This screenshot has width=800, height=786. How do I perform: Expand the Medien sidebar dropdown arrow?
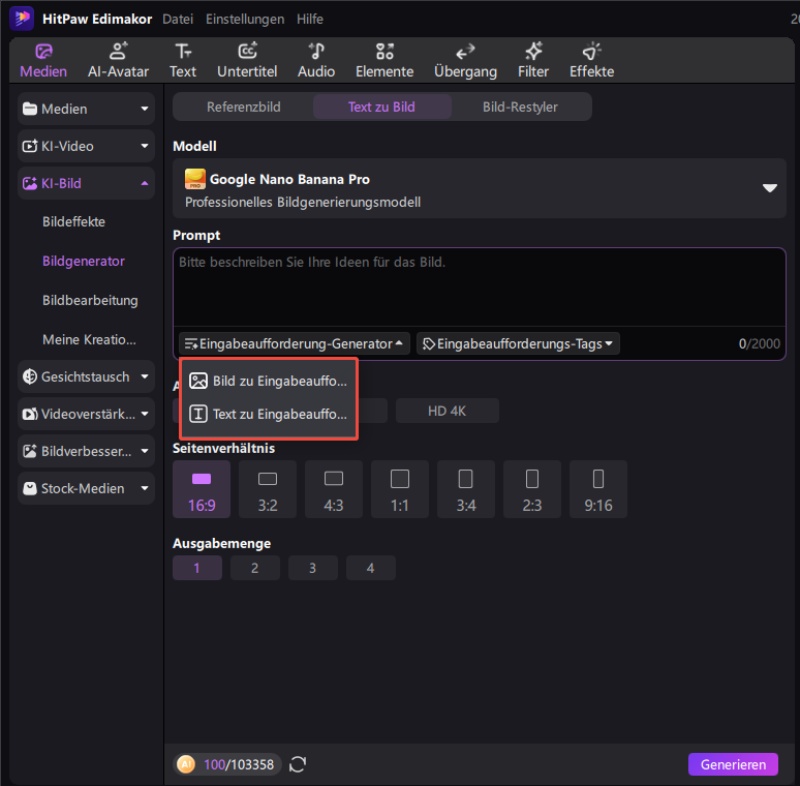144,109
